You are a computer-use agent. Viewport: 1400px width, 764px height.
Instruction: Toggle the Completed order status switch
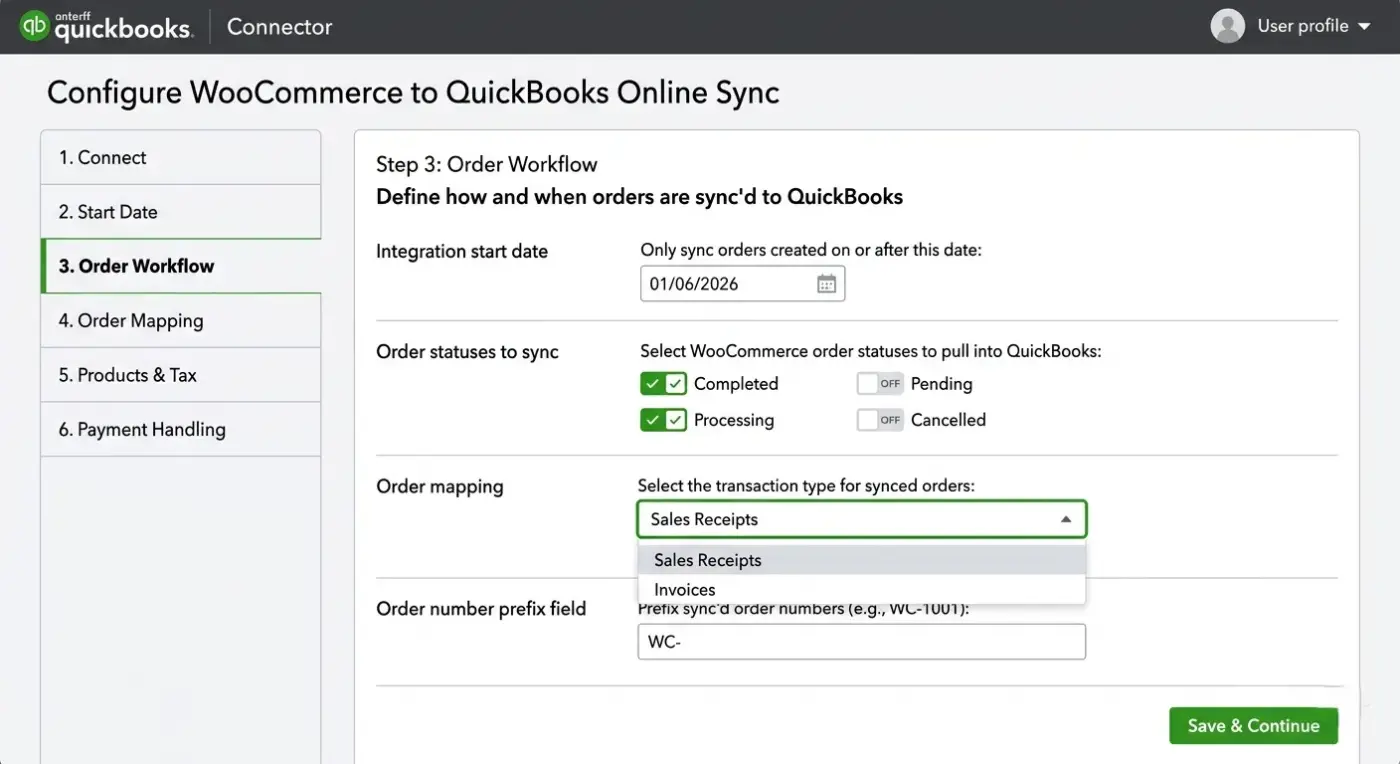[664, 384]
